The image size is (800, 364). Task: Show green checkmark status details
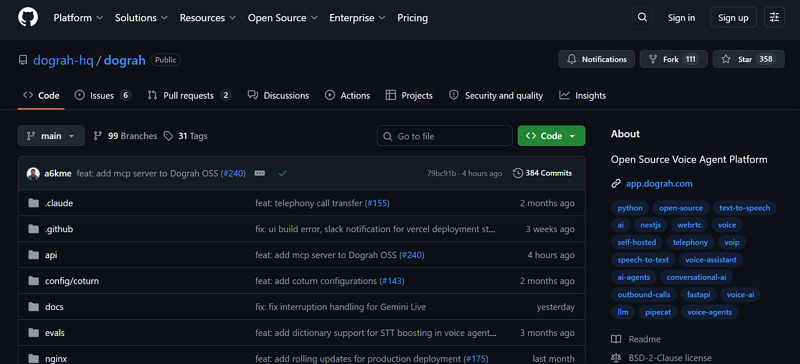(283, 174)
